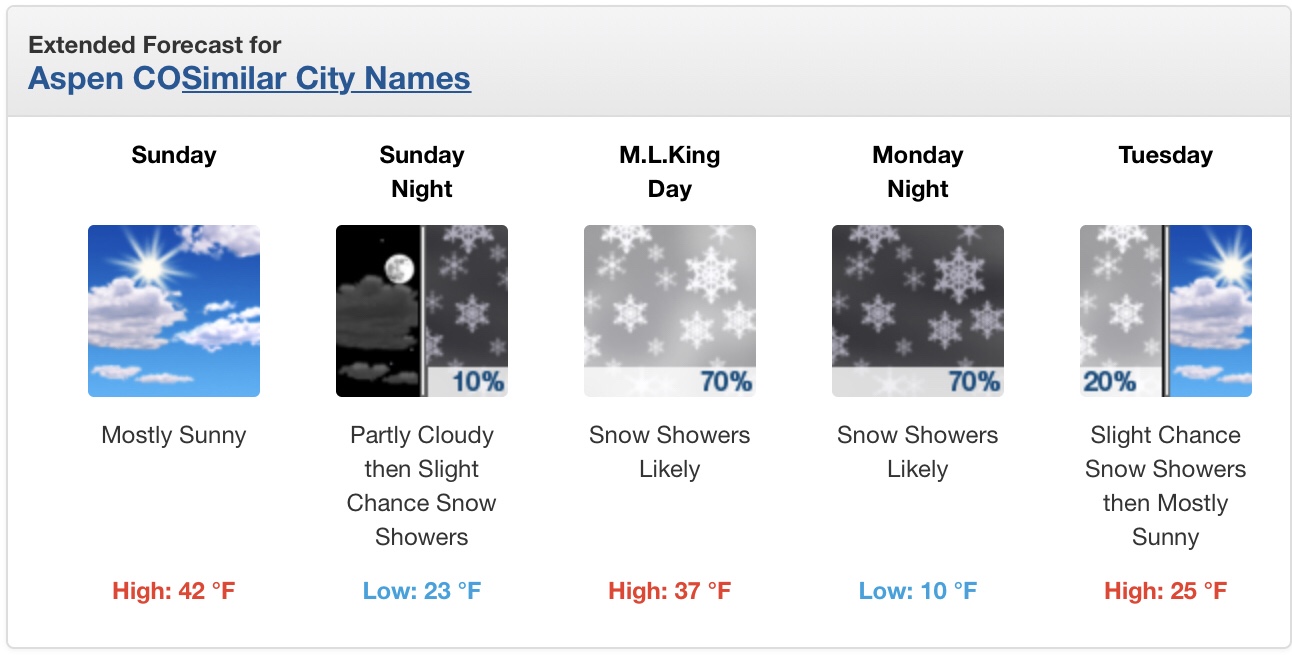The width and height of the screenshot is (1292, 655).
Task: Open the Similar City Names link
Action: point(326,78)
